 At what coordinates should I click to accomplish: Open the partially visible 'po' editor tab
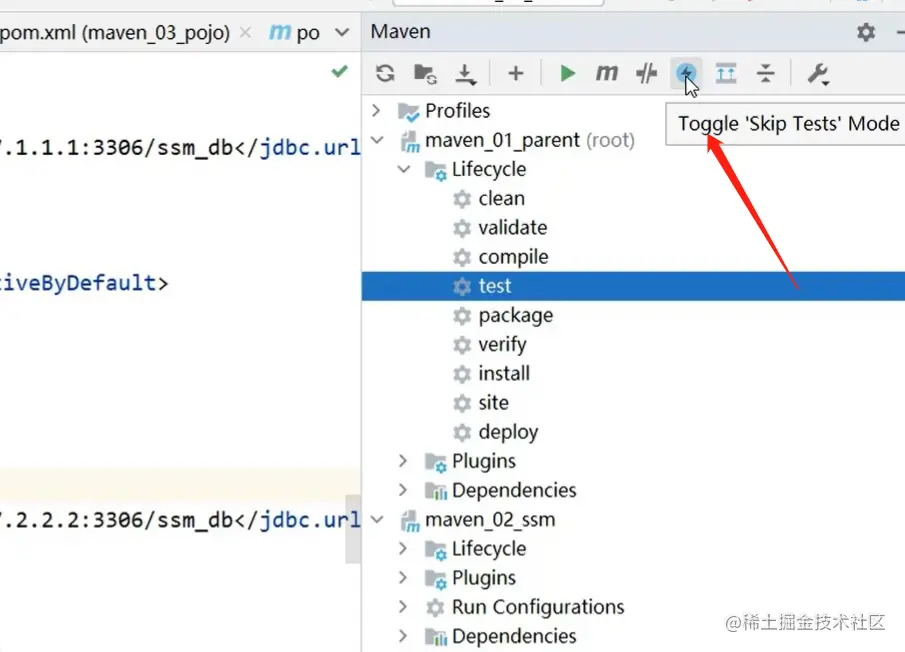pyautogui.click(x=294, y=32)
